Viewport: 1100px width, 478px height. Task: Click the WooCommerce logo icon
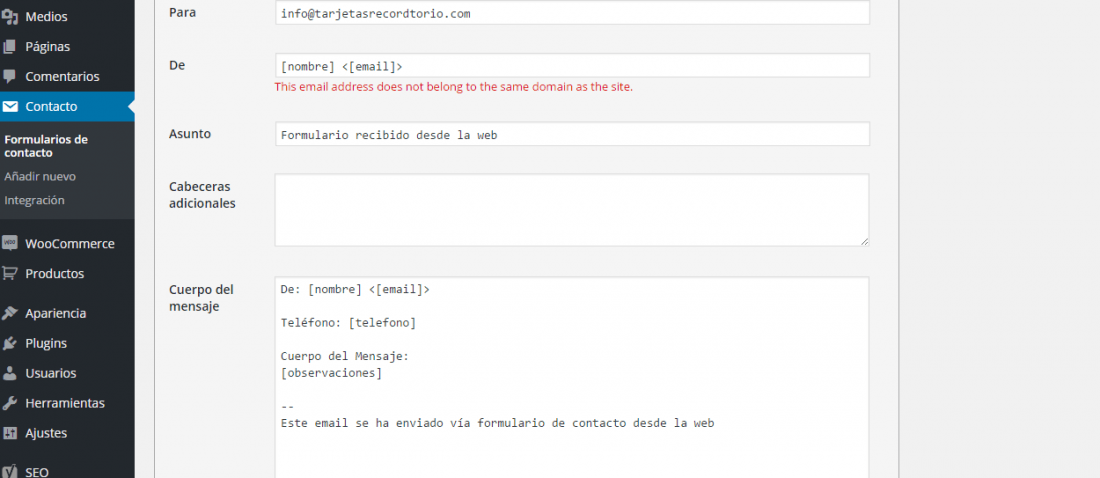[10, 244]
